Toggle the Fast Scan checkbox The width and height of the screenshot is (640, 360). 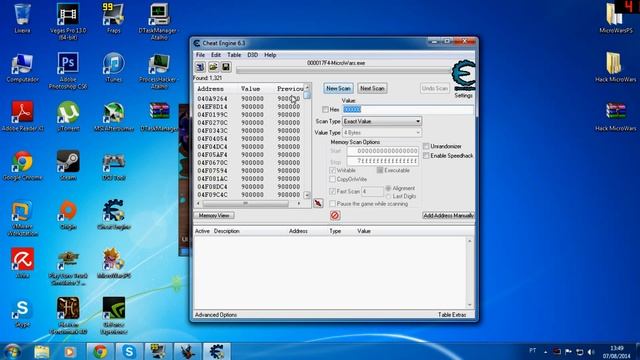(333, 191)
